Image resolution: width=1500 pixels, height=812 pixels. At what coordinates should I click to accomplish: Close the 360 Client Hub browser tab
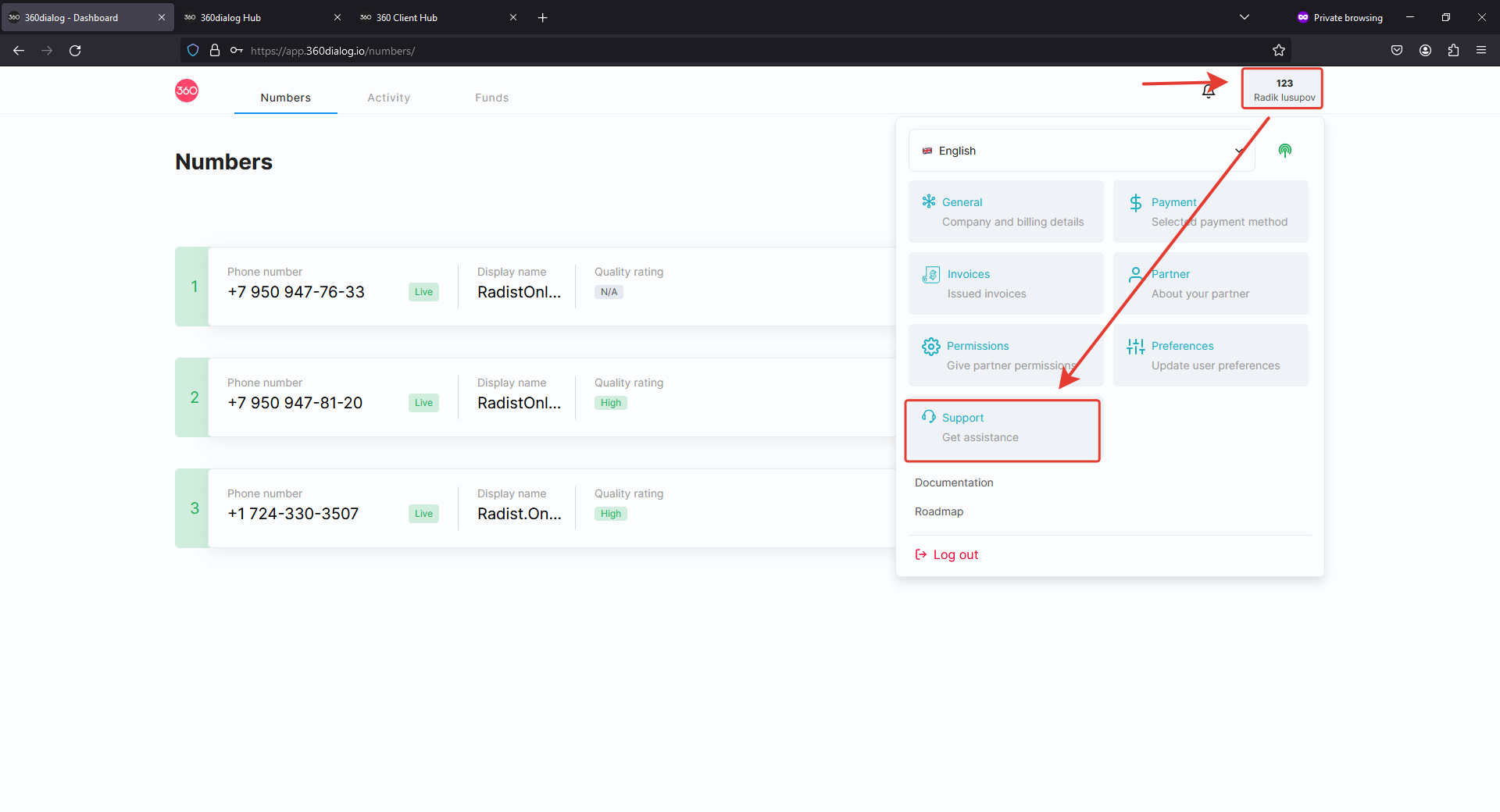pyautogui.click(x=513, y=17)
